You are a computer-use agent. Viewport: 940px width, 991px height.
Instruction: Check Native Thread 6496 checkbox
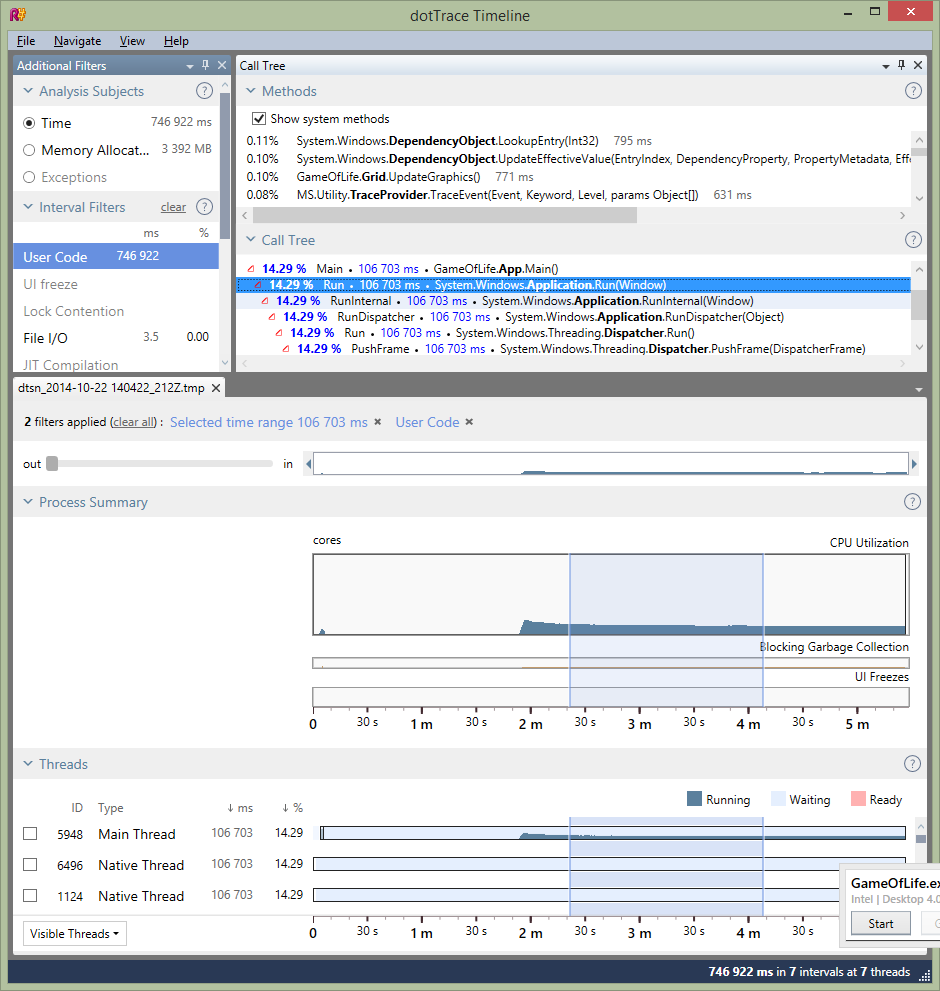click(30, 864)
